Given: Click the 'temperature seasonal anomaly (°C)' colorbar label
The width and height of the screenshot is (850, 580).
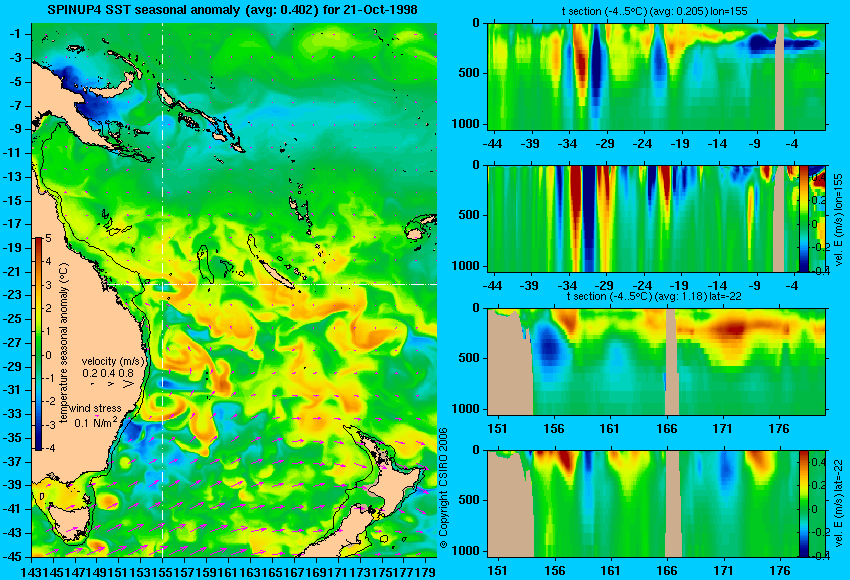Looking at the screenshot, I should click(64, 343).
